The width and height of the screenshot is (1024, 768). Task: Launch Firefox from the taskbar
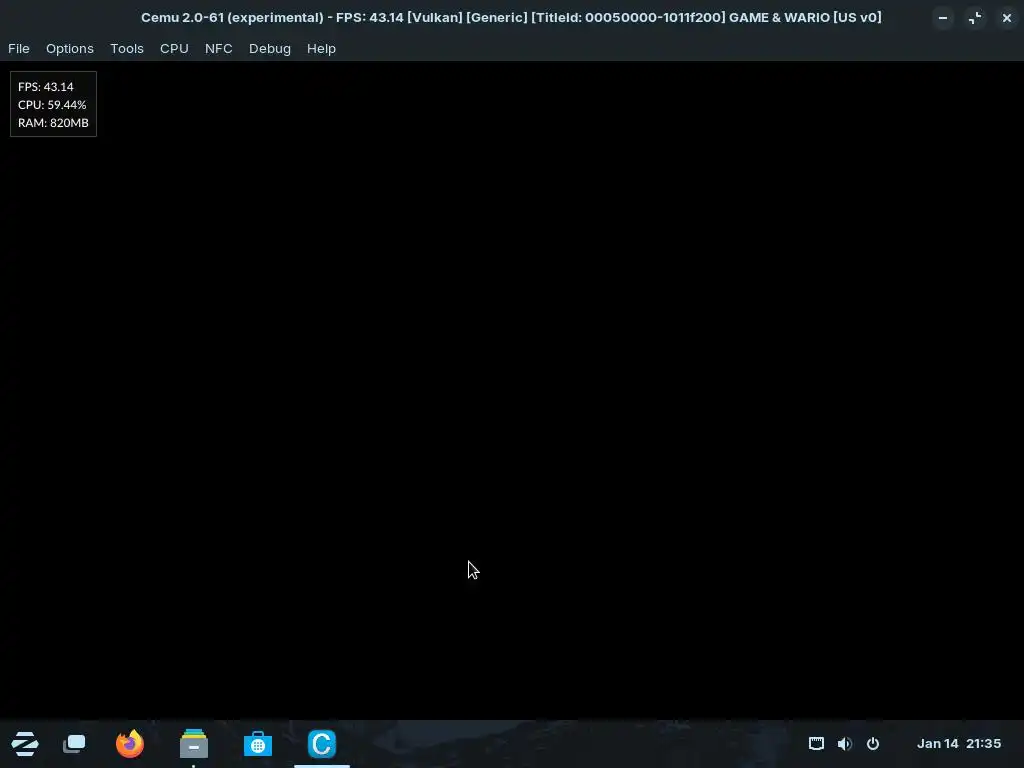(129, 743)
